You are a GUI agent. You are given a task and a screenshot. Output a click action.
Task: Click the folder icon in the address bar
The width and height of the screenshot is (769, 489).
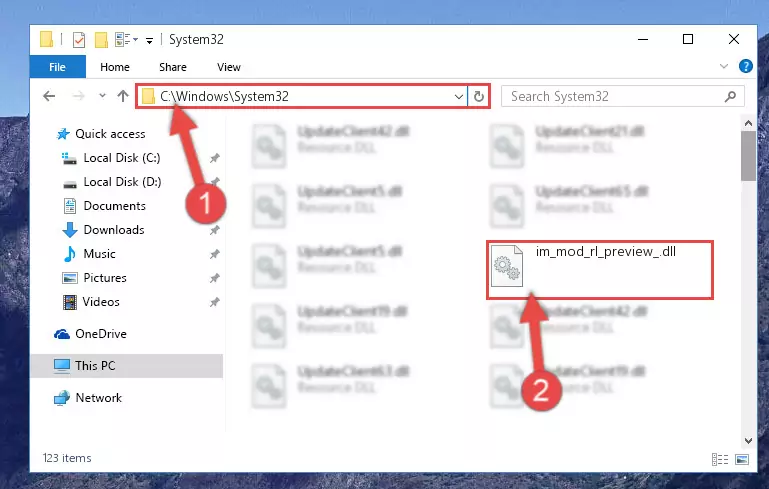(x=148, y=96)
